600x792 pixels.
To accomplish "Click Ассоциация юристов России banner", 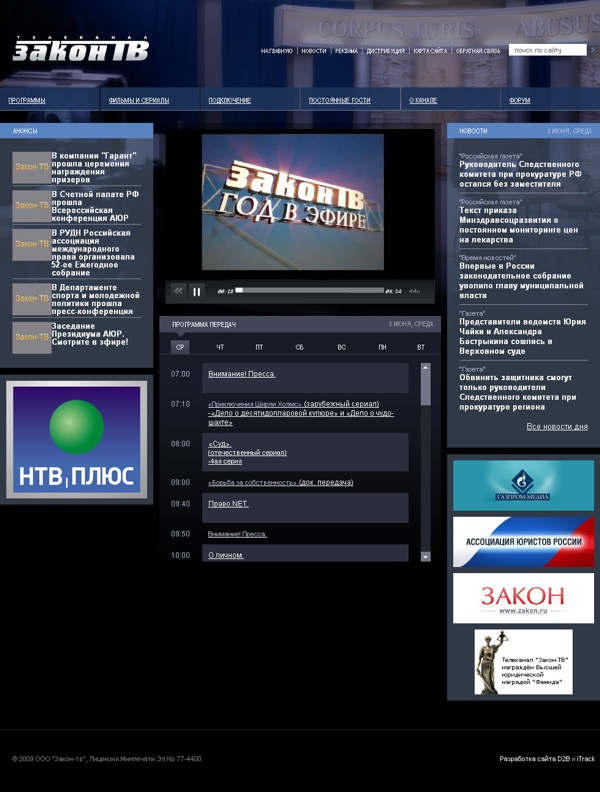I will (523, 542).
